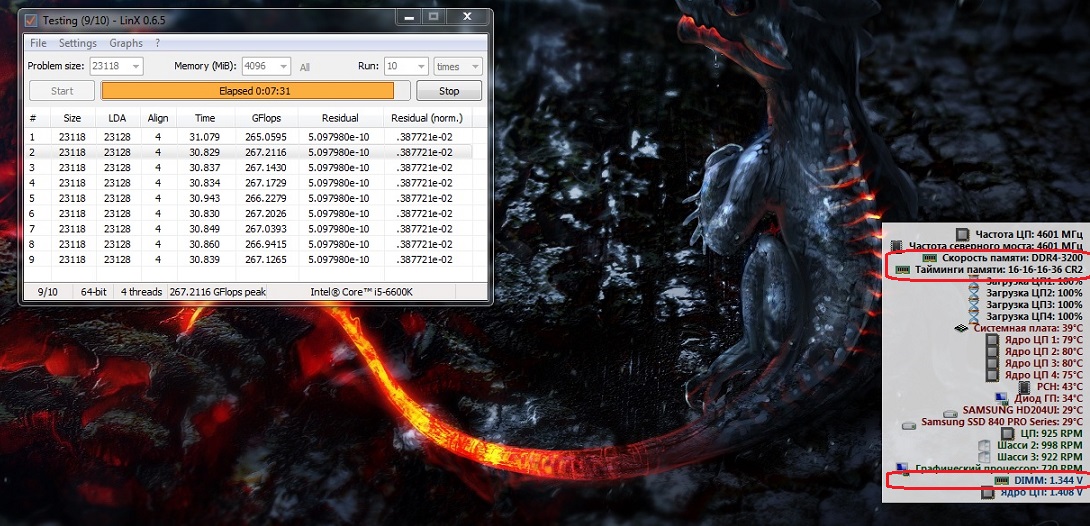Click the hourglass icon for CPU1 load
This screenshot has width=1090, height=526.
(x=974, y=283)
